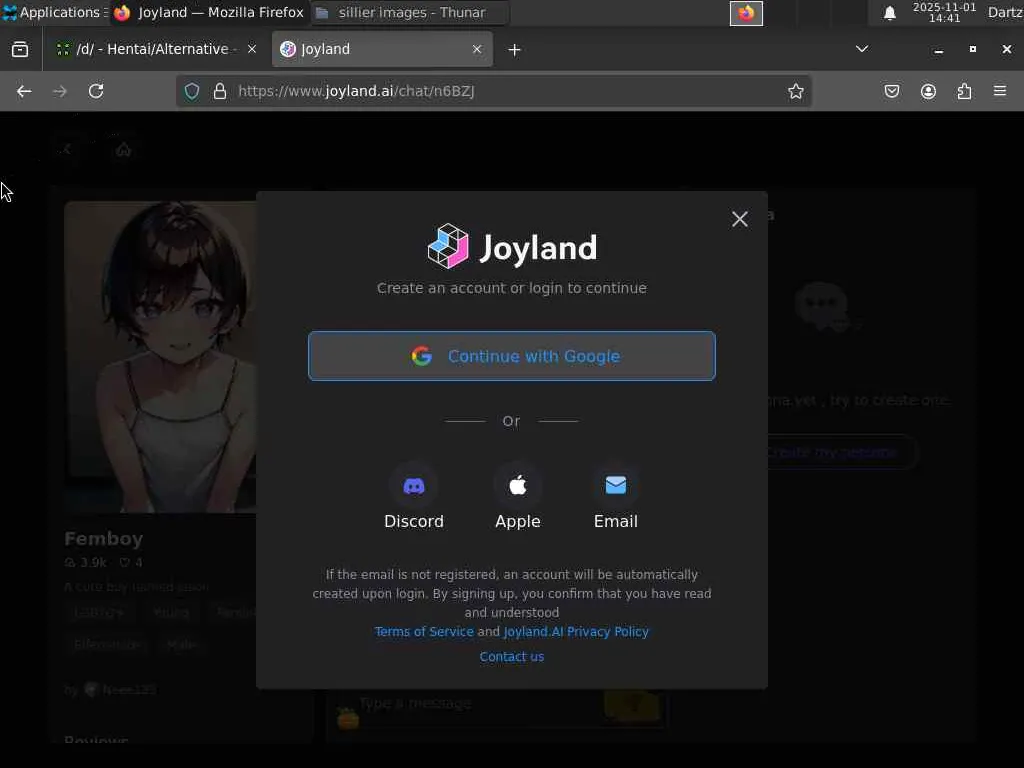The height and width of the screenshot is (768, 1024).
Task: Close the Joyland login dialog
Action: point(739,219)
